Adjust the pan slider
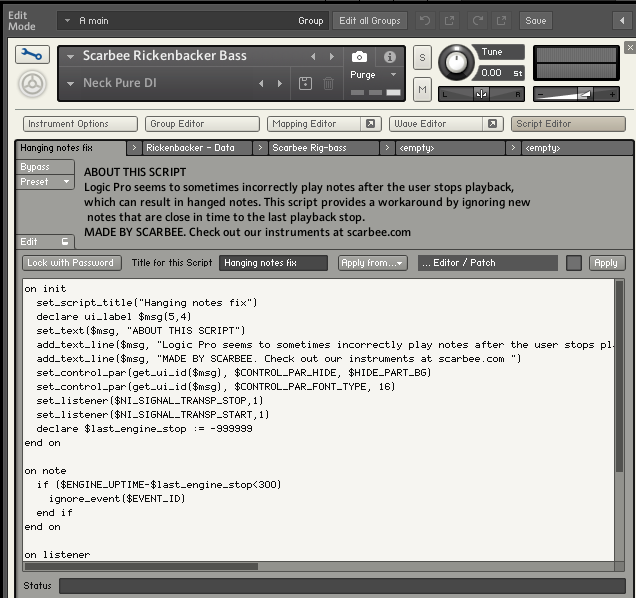Image resolution: width=636 pixels, height=598 pixels. [x=482, y=94]
